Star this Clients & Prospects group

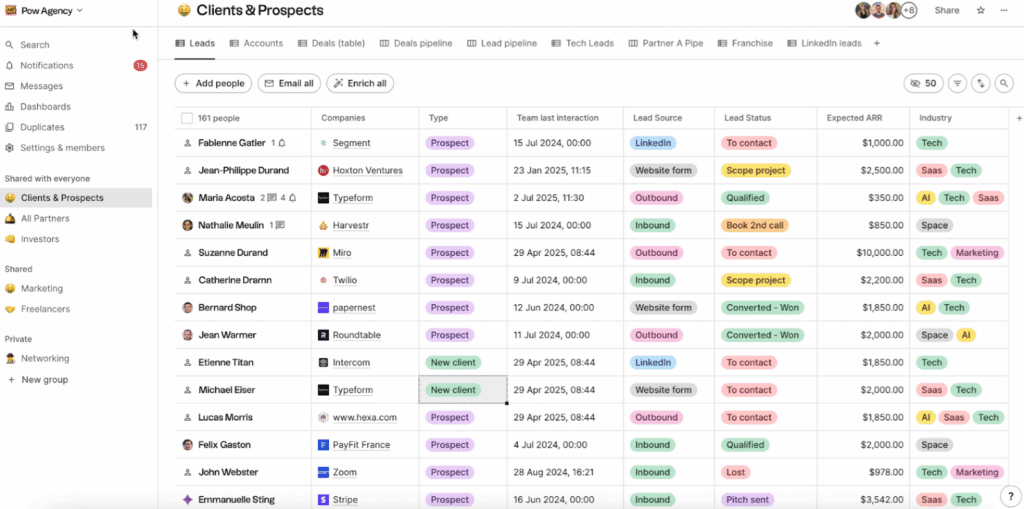point(981,10)
